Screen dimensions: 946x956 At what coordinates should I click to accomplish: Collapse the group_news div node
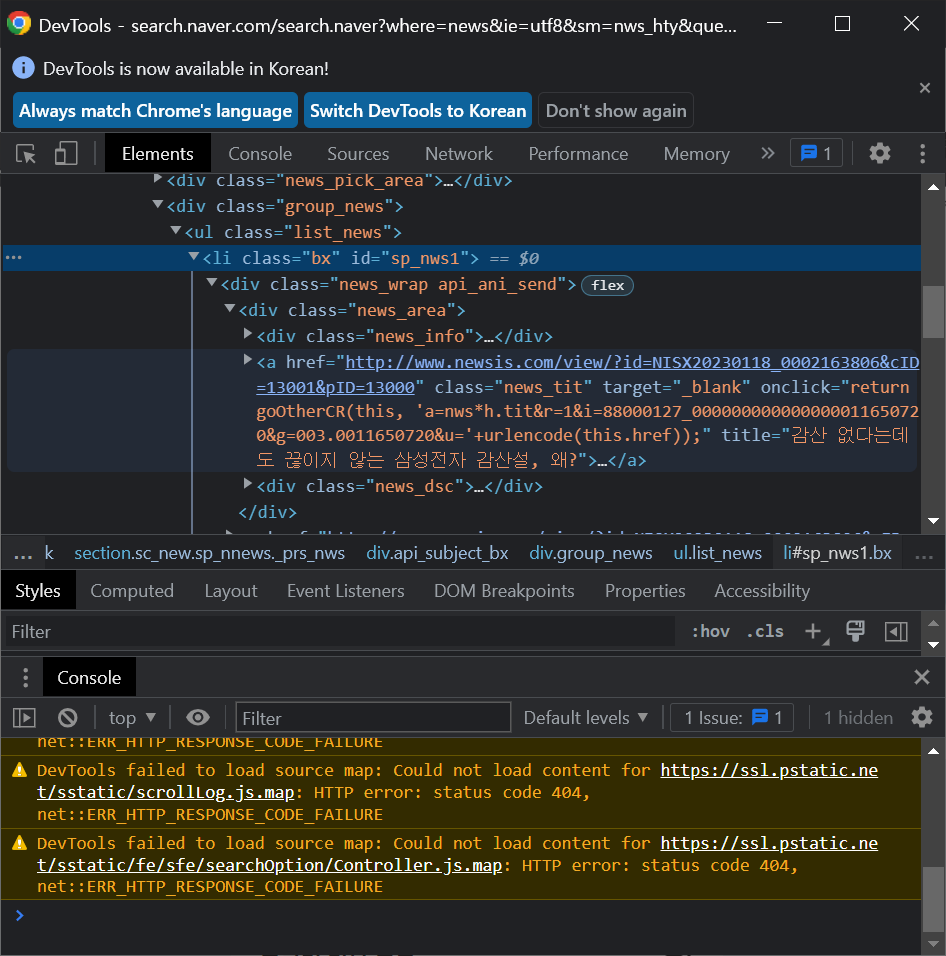pyautogui.click(x=157, y=204)
